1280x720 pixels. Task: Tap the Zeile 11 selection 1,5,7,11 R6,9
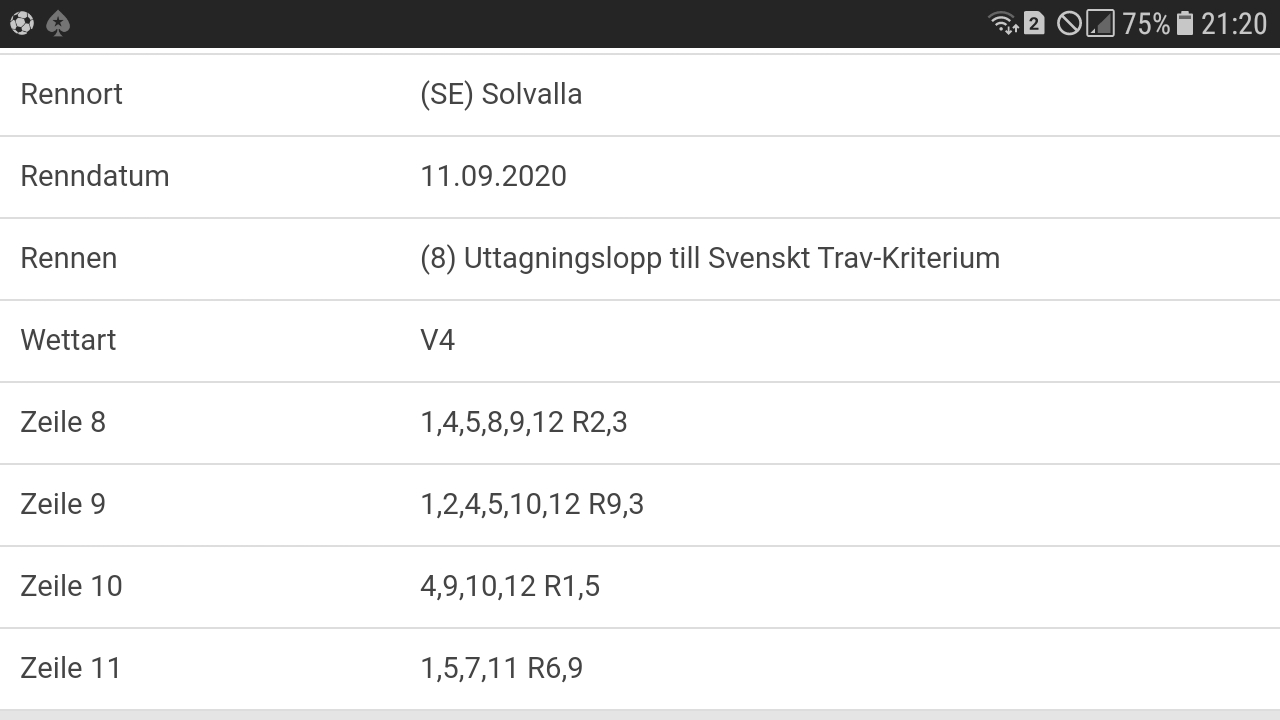click(x=501, y=668)
